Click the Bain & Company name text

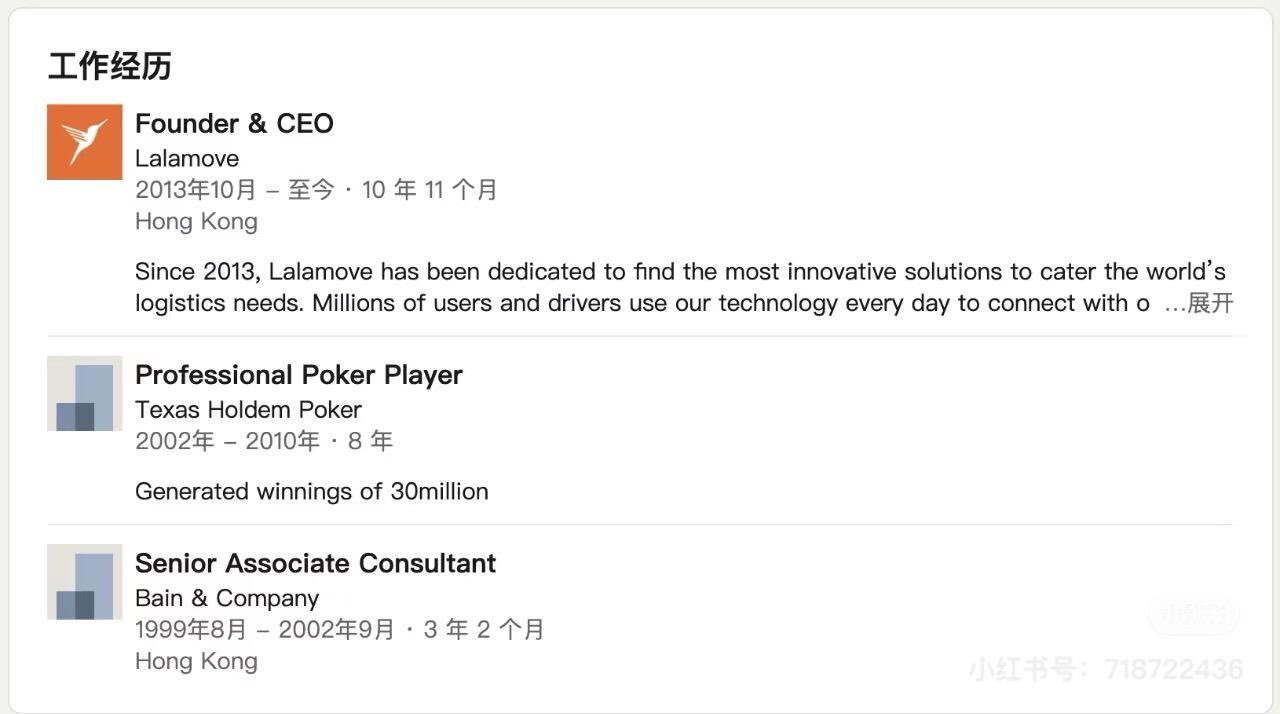pyautogui.click(x=227, y=598)
